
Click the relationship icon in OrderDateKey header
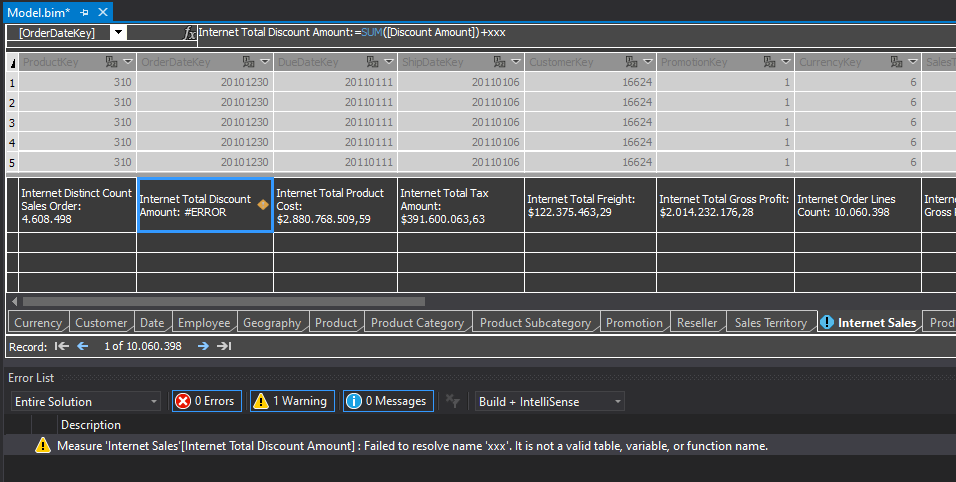coord(248,62)
